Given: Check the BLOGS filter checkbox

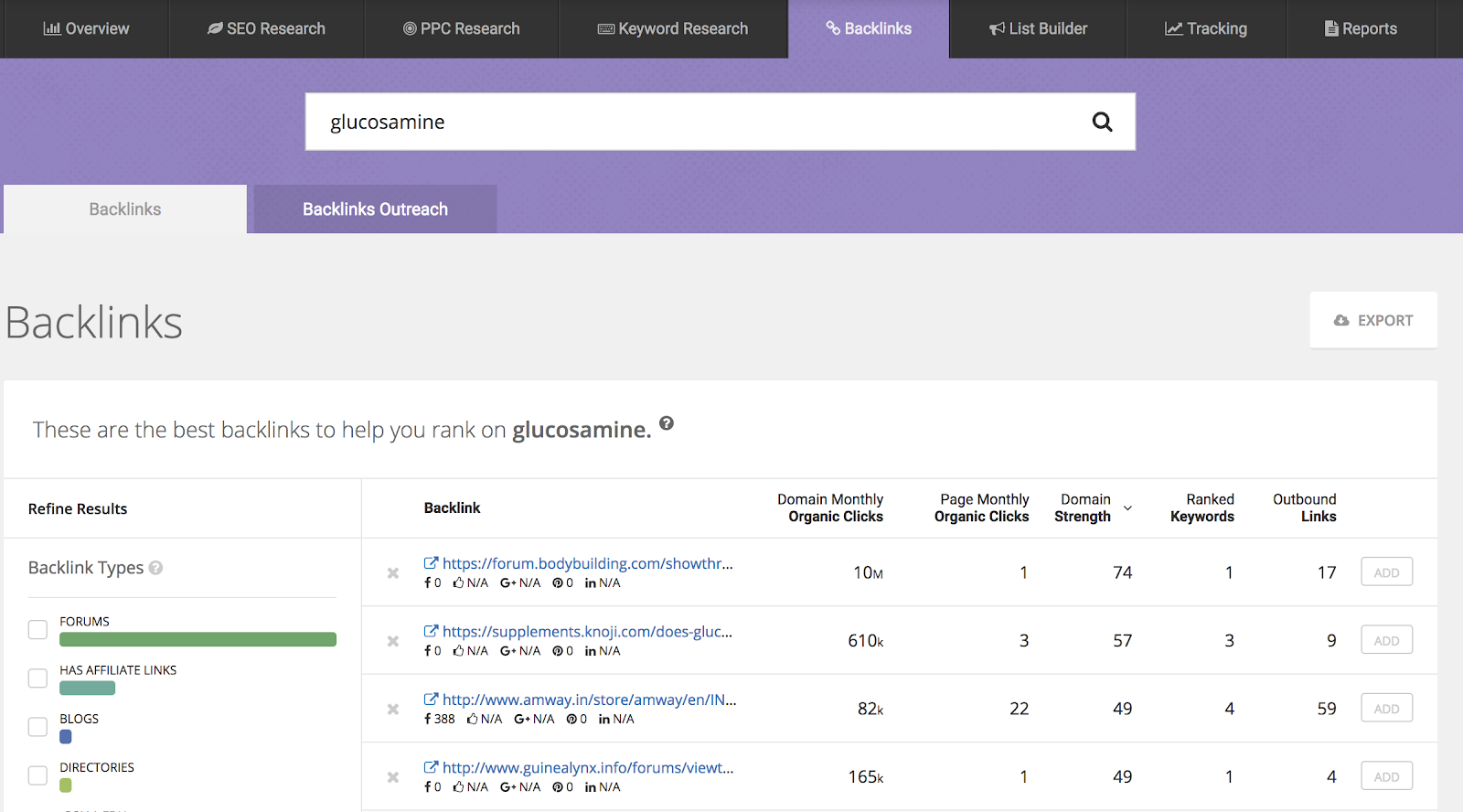Looking at the screenshot, I should click(x=37, y=727).
